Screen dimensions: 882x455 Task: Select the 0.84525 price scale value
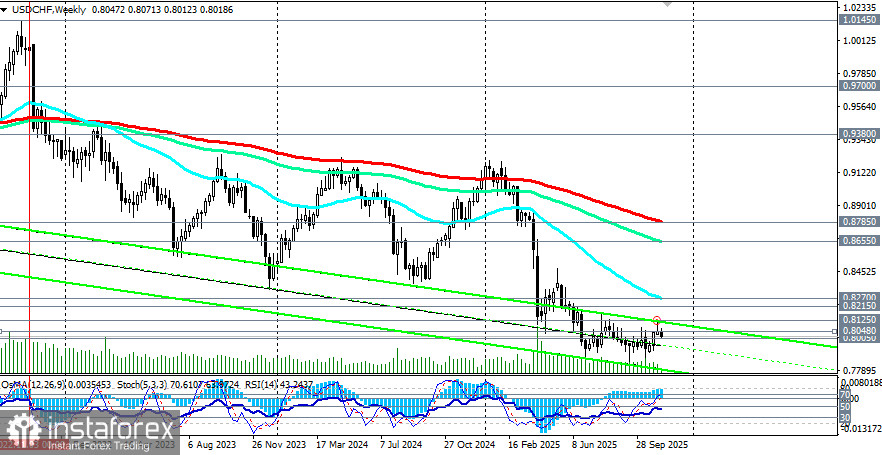[861, 272]
